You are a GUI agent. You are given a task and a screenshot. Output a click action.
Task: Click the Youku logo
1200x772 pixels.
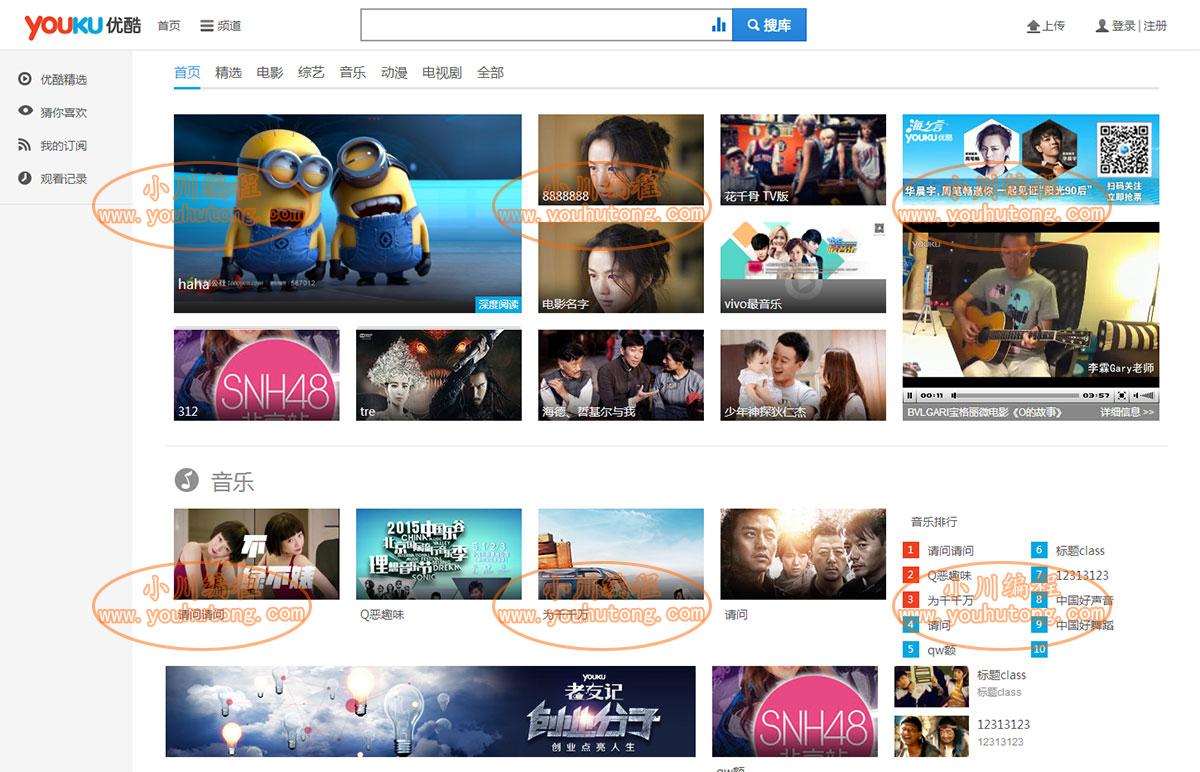click(x=84, y=26)
